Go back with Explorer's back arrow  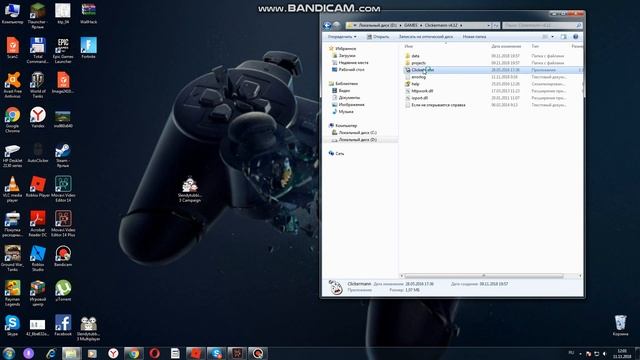pos(327,25)
